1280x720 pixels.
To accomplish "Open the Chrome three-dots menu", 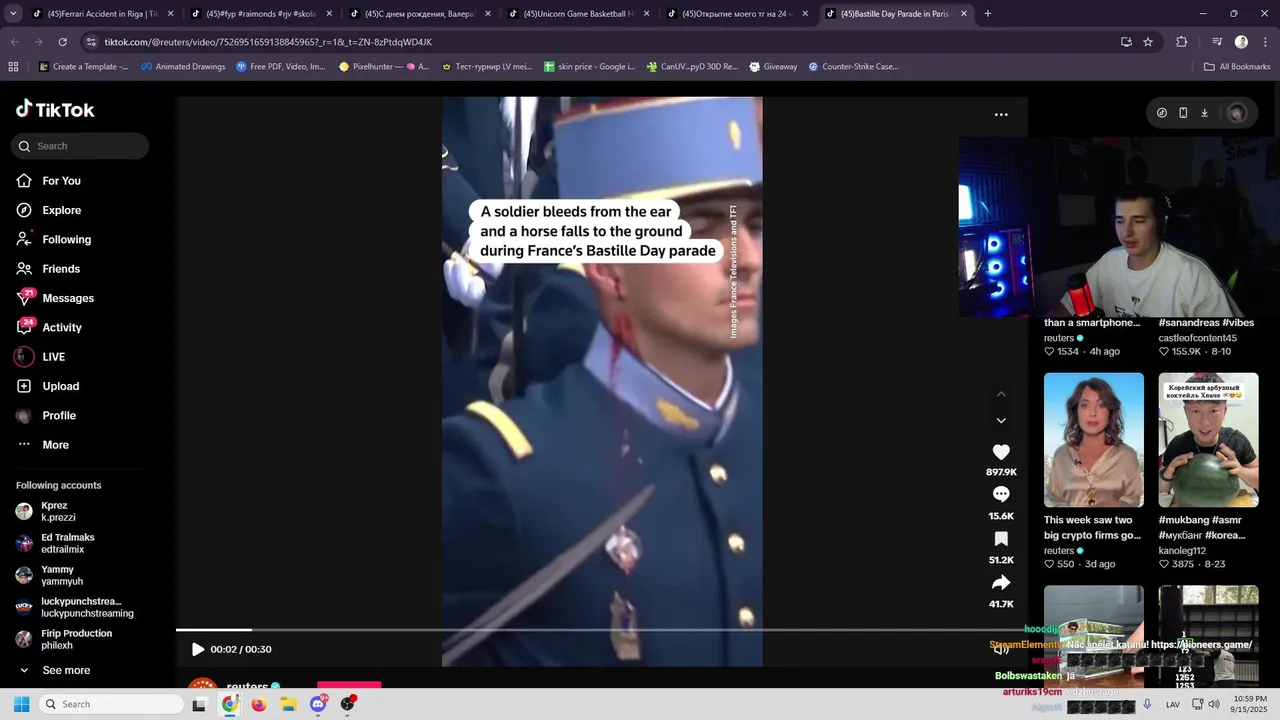I will [1264, 42].
